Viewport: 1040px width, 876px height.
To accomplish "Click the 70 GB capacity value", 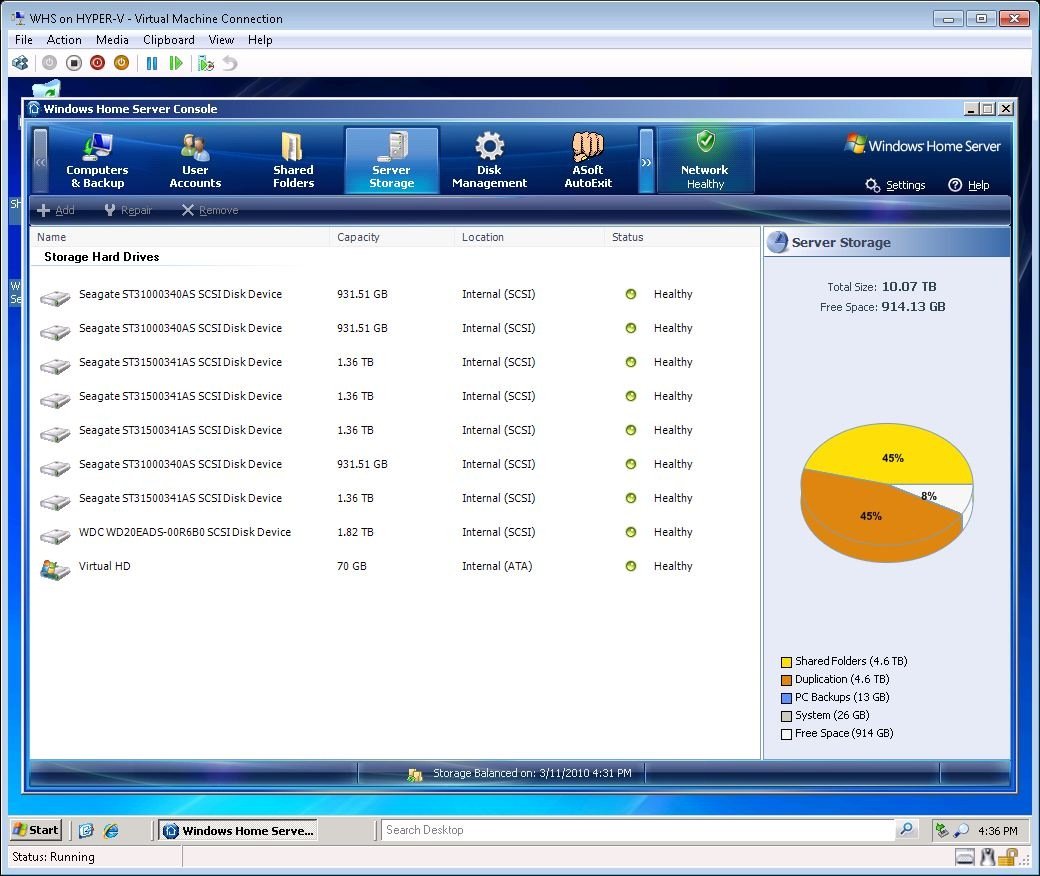I will [352, 566].
